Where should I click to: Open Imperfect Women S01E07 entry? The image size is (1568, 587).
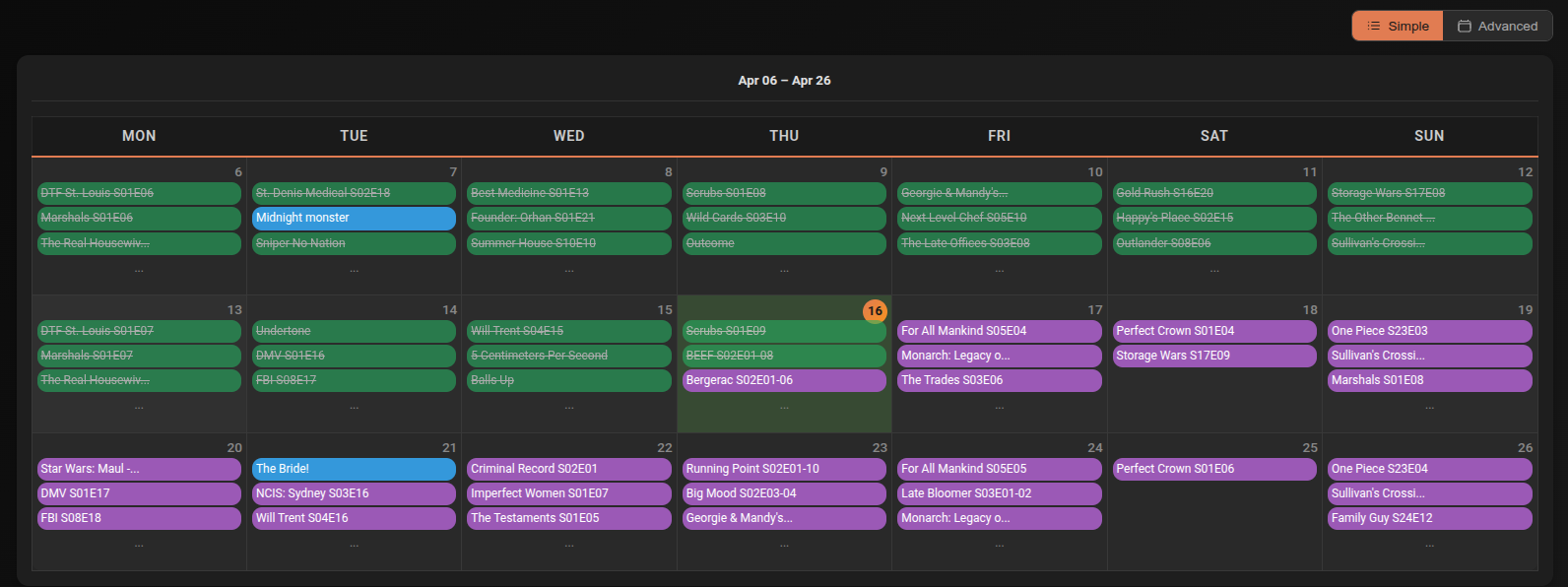pos(569,493)
